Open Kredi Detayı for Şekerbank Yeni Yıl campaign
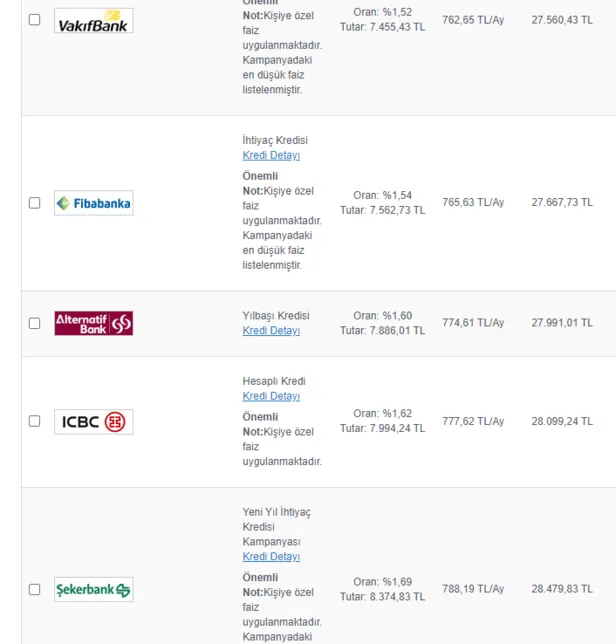This screenshot has height=644, width=616. coord(271,557)
